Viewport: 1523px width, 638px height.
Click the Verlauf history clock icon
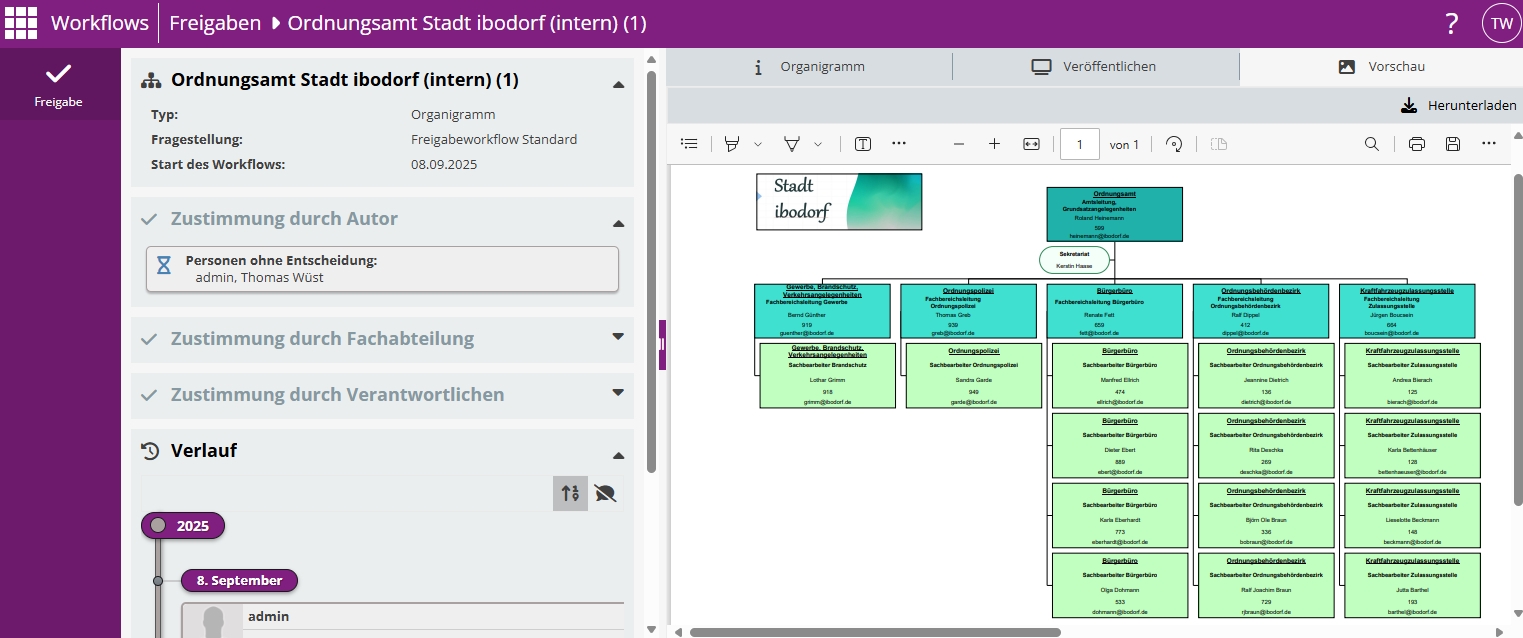pyautogui.click(x=150, y=451)
